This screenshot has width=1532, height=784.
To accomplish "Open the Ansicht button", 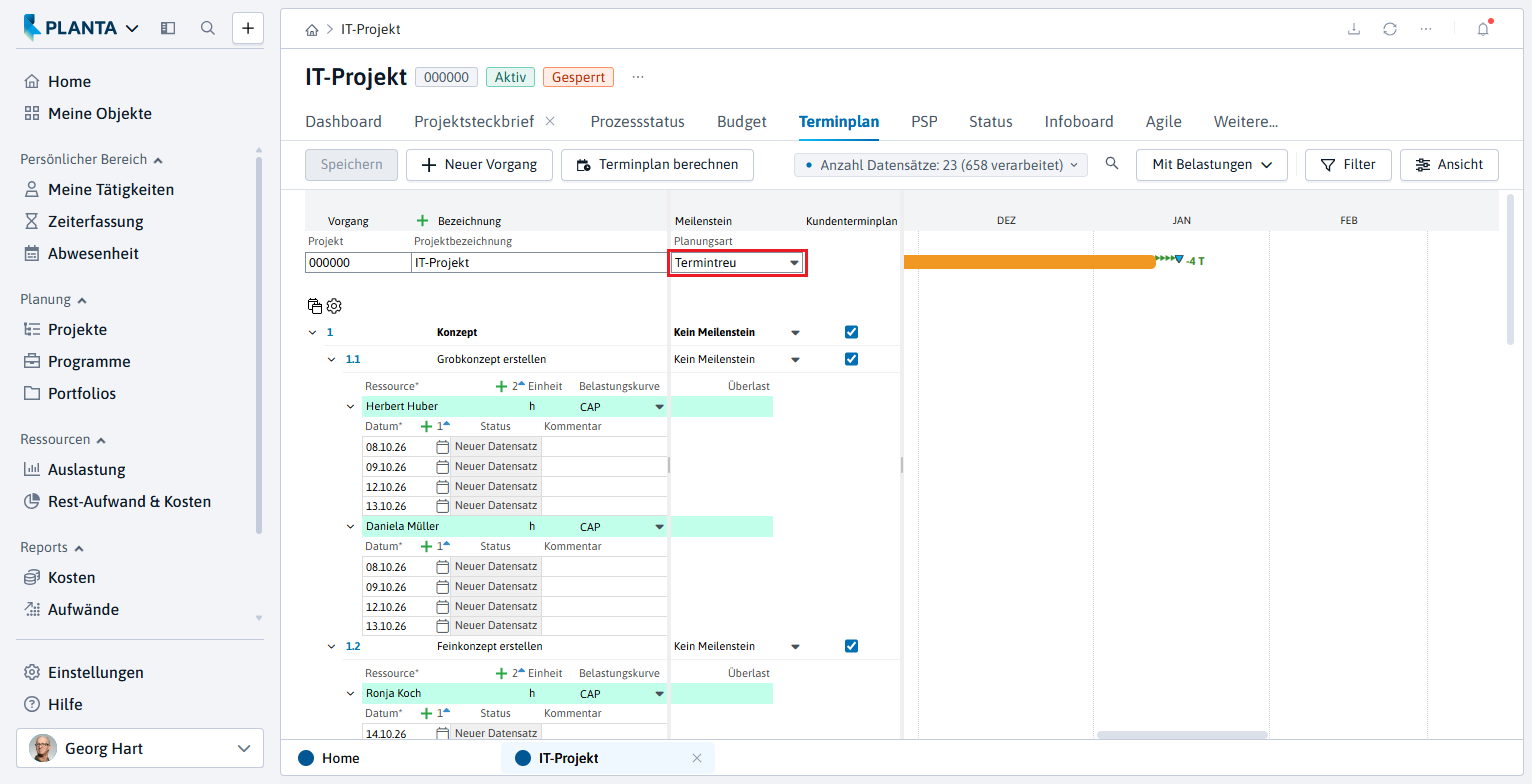I will 1449,165.
